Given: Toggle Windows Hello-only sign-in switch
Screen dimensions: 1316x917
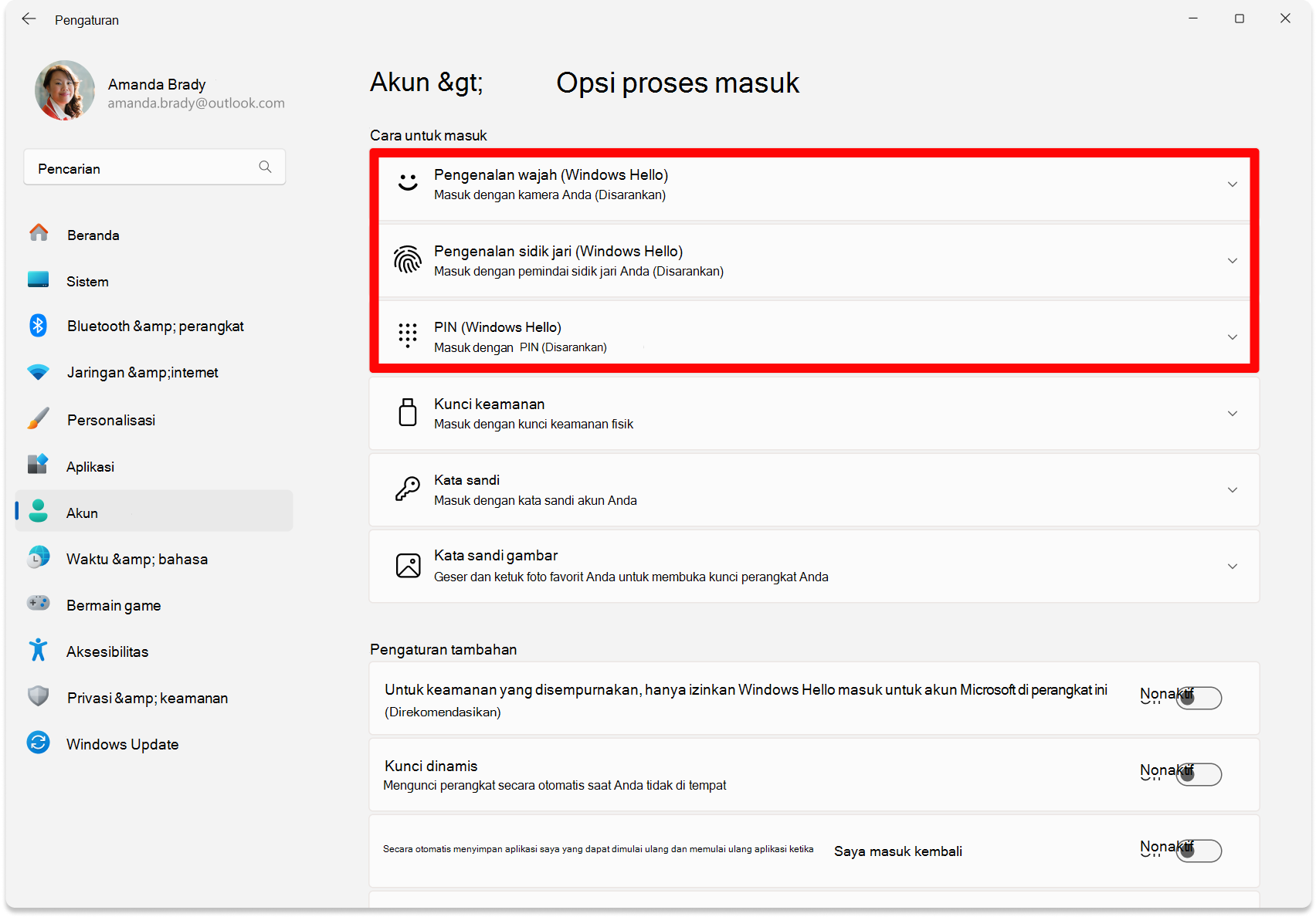Looking at the screenshot, I should click(1199, 698).
